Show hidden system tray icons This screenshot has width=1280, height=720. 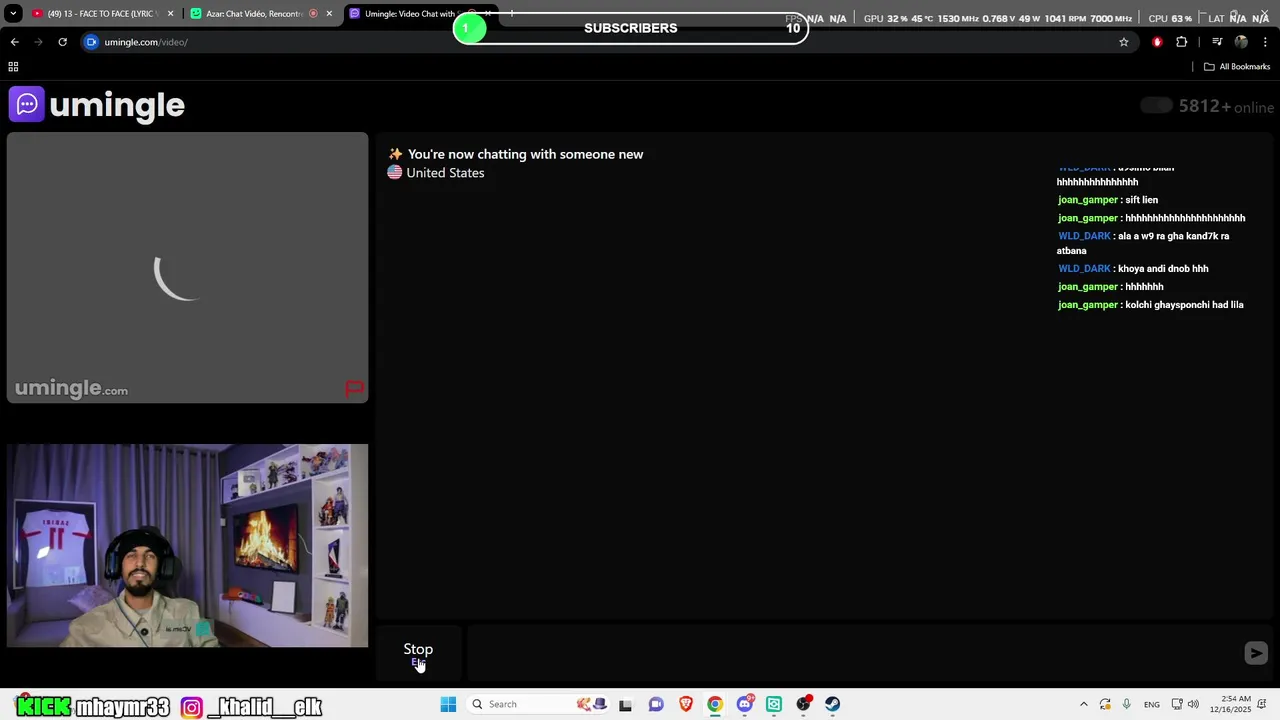pos(1083,704)
